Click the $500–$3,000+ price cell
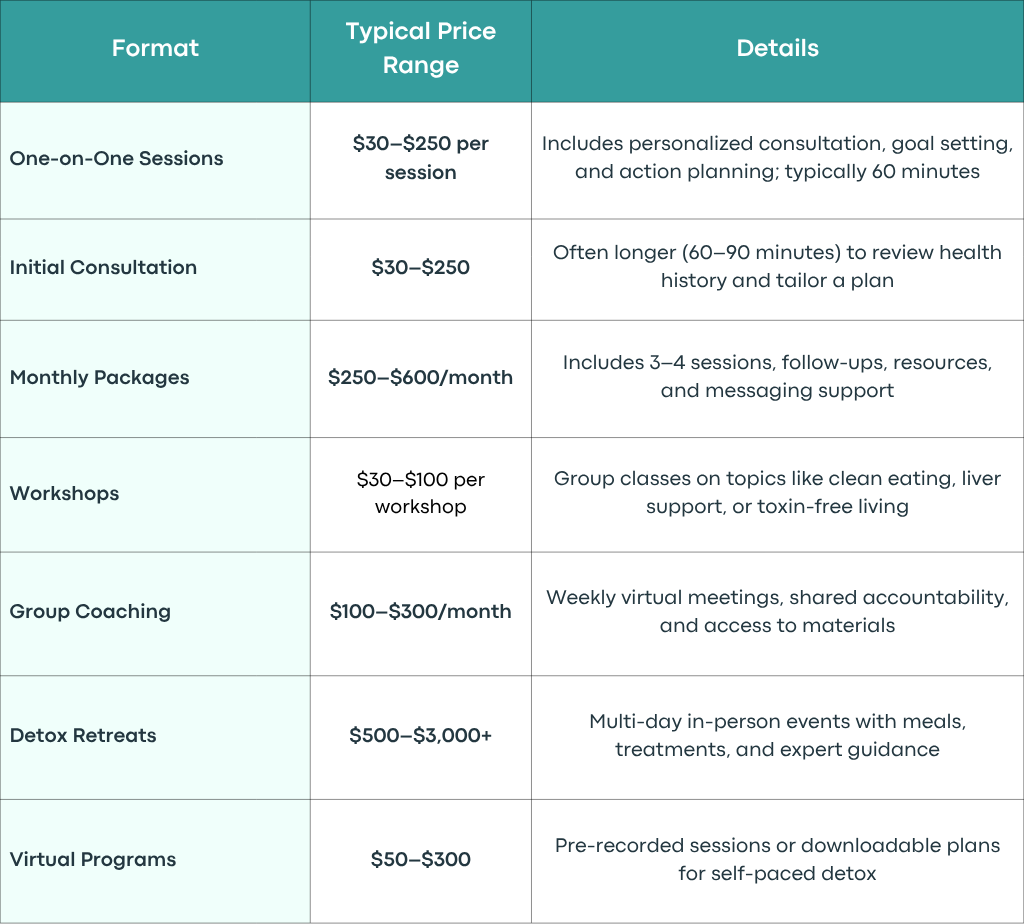The image size is (1024, 924). [x=421, y=735]
